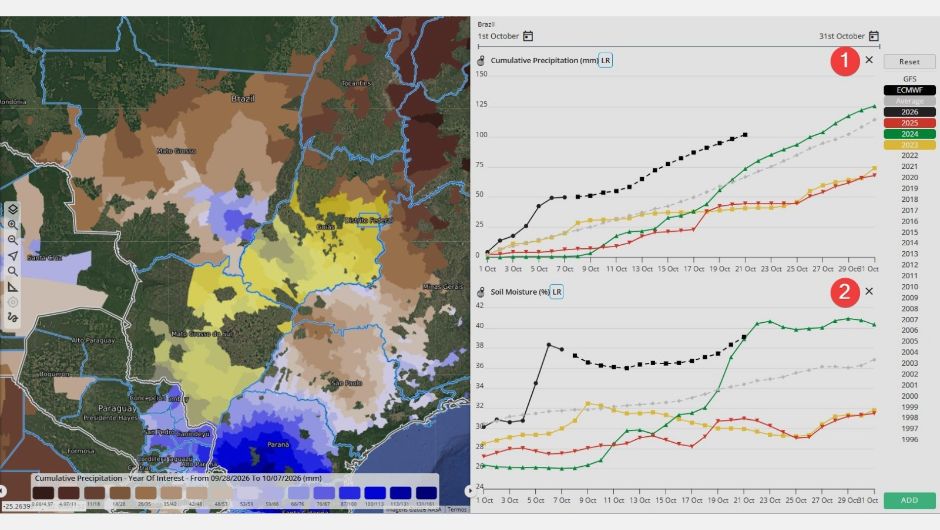This screenshot has width=940, height=530.
Task: Click the darkest brown legend swatch
Action: [43, 493]
